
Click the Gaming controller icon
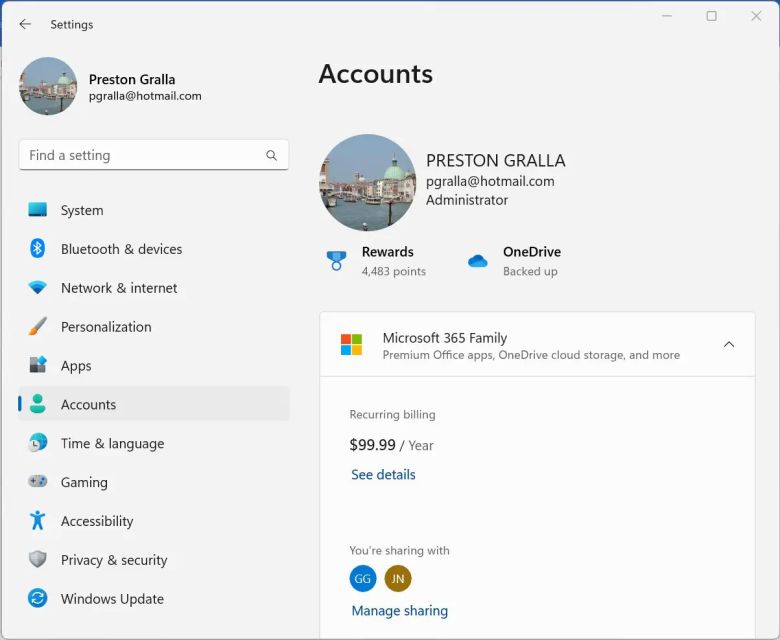pyautogui.click(x=38, y=482)
